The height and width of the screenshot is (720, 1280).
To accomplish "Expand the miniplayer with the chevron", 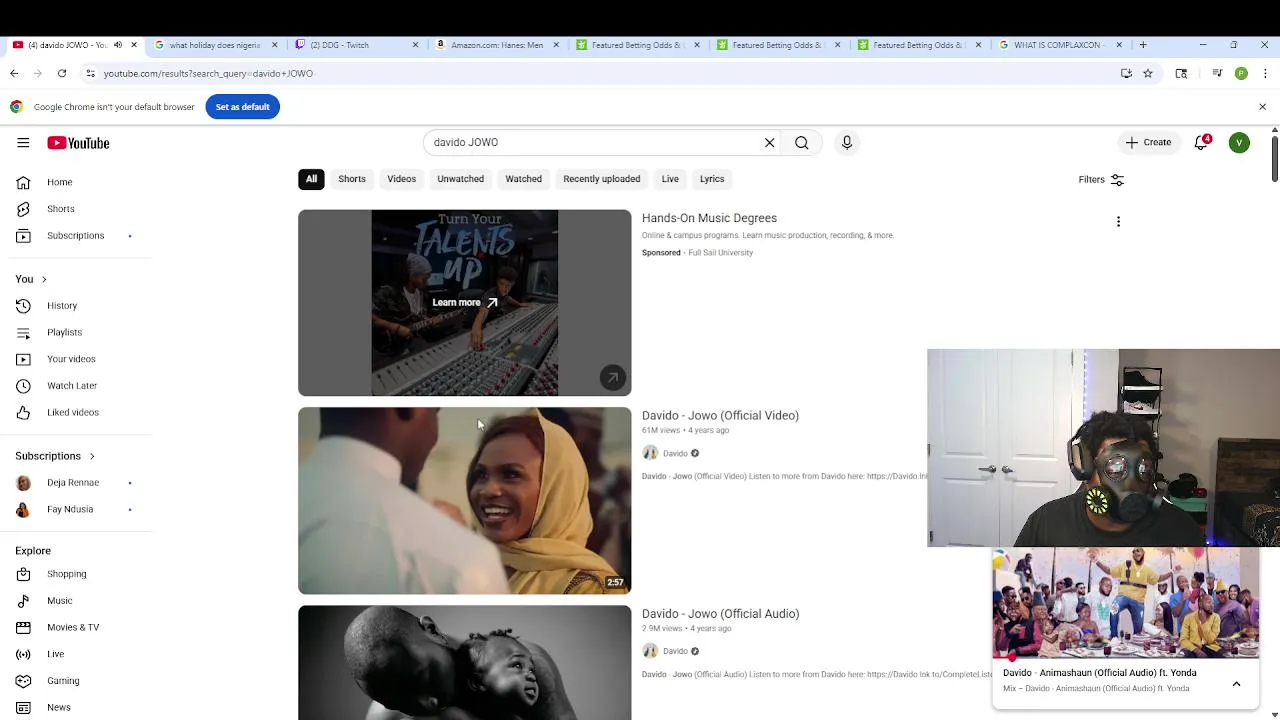I will (x=1236, y=685).
